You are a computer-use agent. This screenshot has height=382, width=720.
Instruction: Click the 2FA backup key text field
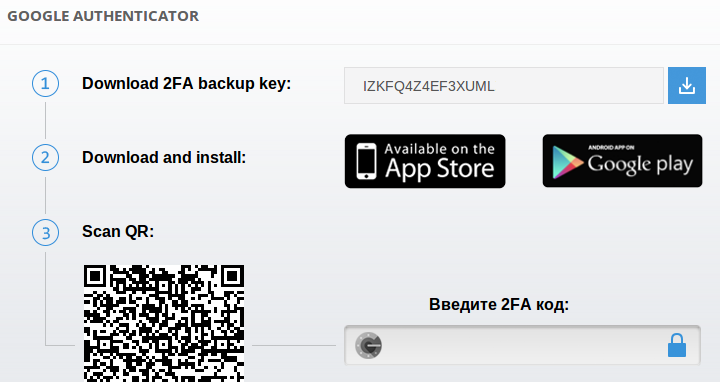pos(504,85)
